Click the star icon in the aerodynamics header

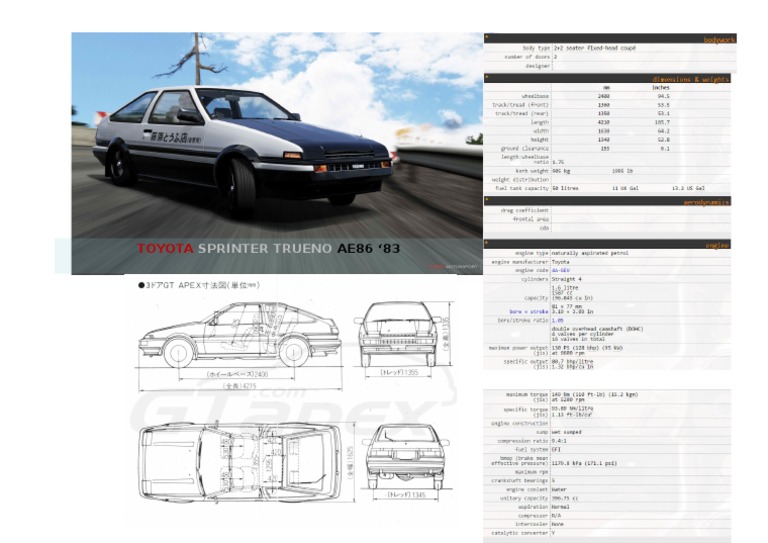(487, 199)
